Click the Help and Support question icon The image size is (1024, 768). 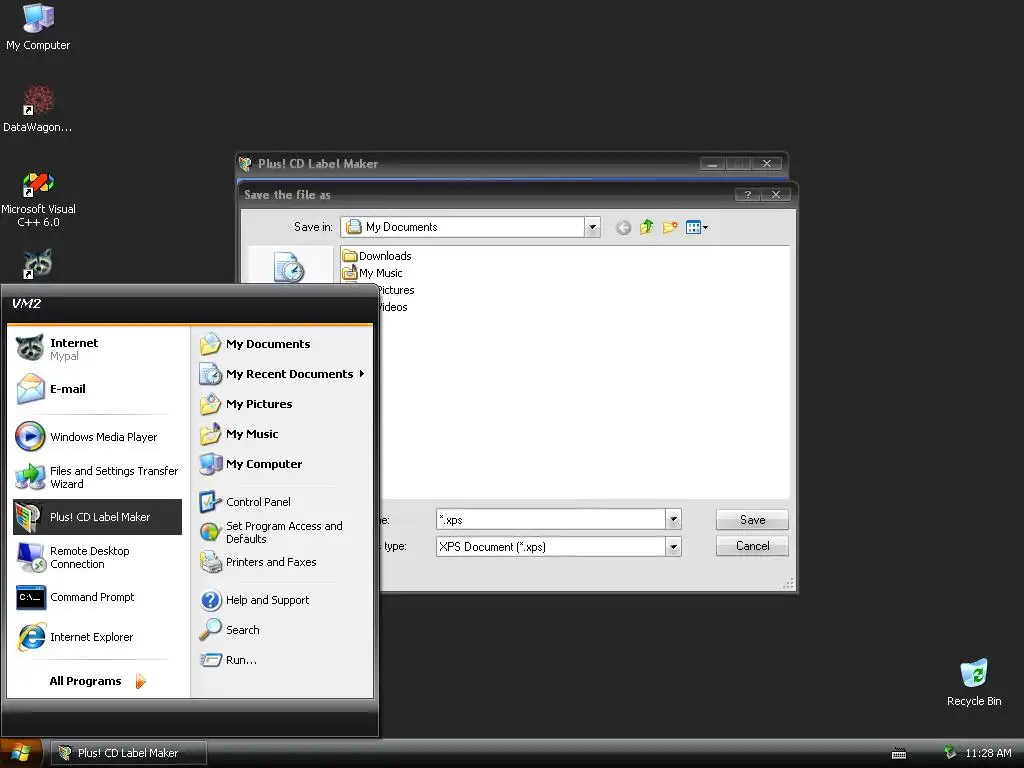tap(210, 600)
